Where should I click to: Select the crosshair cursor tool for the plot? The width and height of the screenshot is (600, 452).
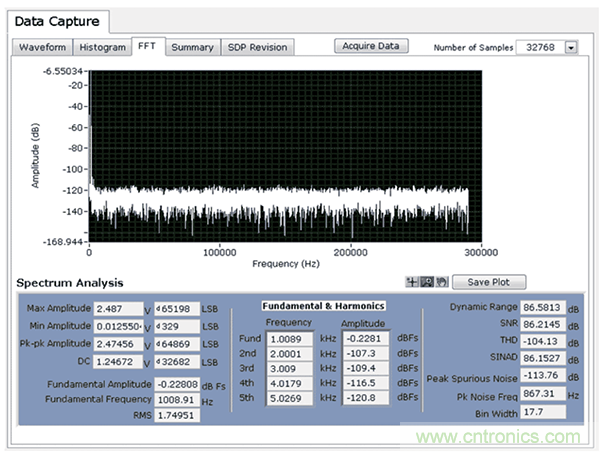point(413,283)
